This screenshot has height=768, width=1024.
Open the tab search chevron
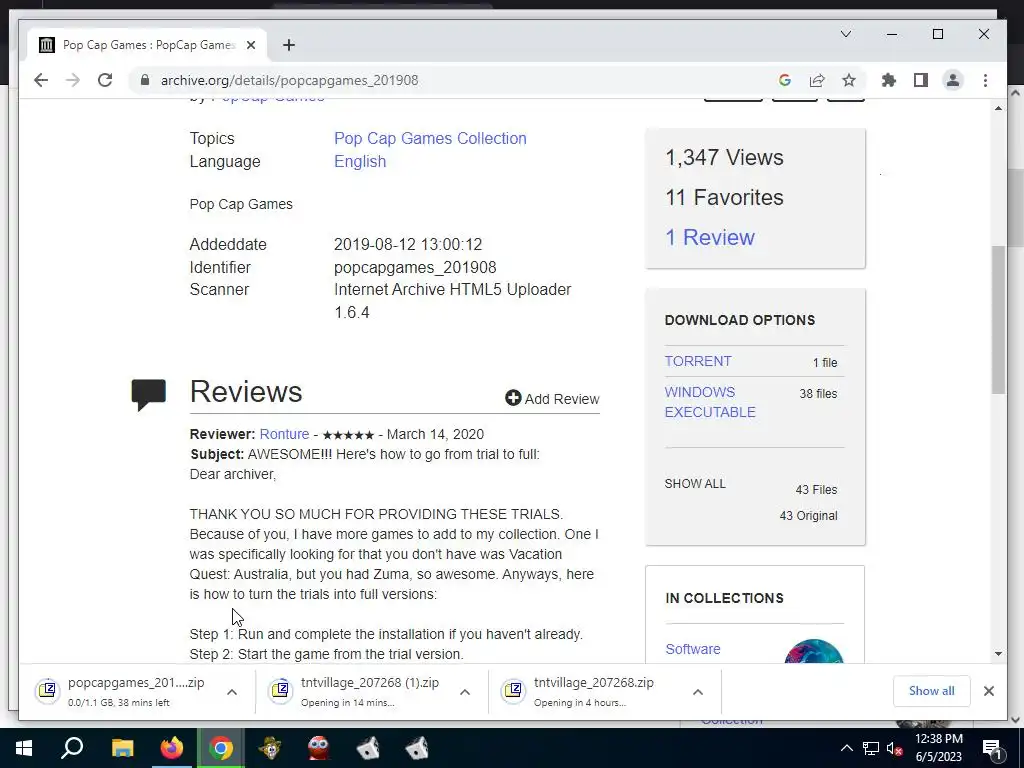[846, 34]
